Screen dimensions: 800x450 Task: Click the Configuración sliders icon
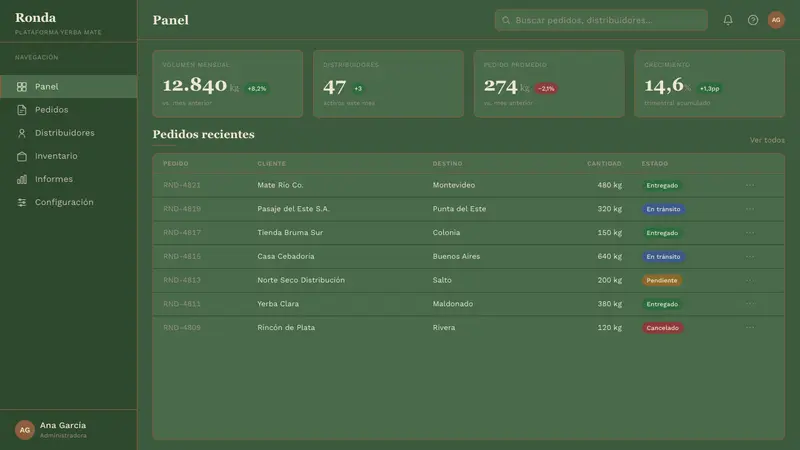(21, 203)
